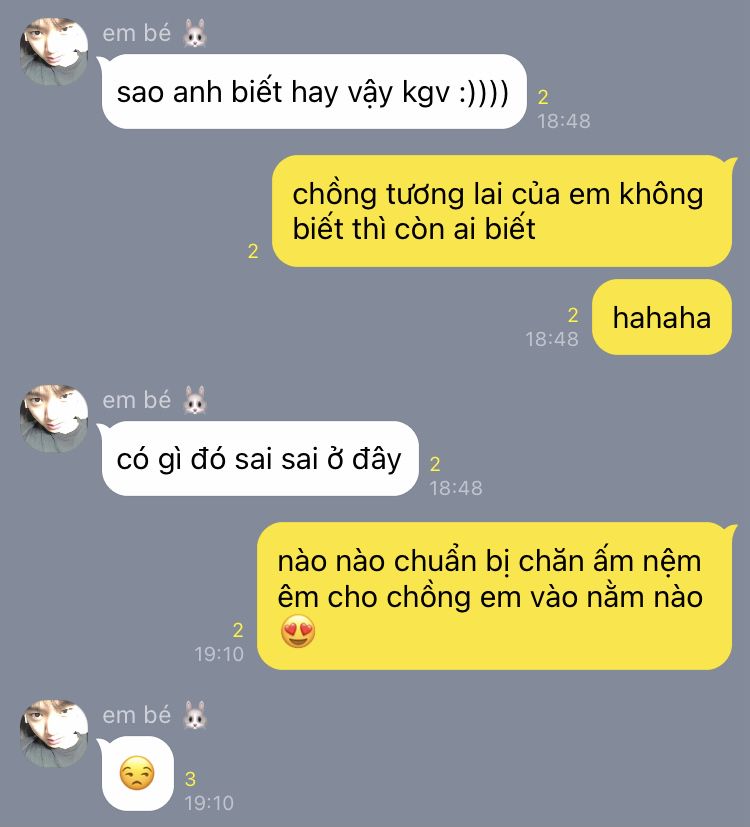Tap the unamused face emoji message
The width and height of the screenshot is (750, 827).
coord(137,773)
